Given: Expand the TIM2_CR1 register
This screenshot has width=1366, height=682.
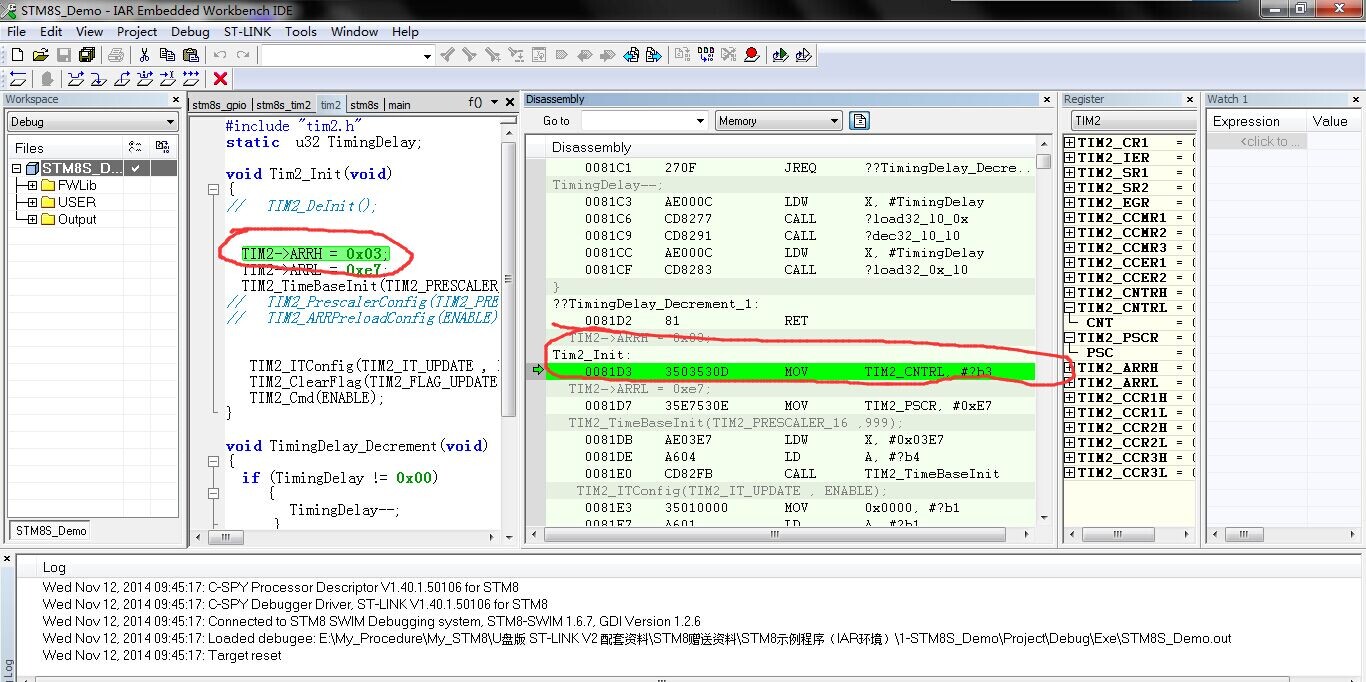Looking at the screenshot, I should [x=1070, y=143].
